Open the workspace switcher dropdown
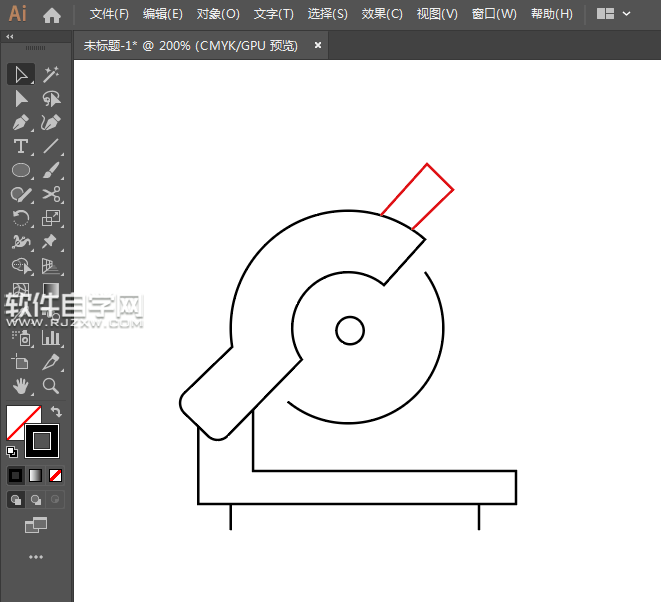This screenshot has width=661, height=602. coord(614,14)
